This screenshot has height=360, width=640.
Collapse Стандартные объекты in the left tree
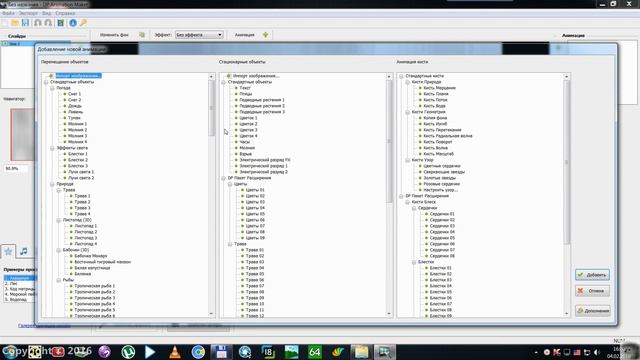46,82
